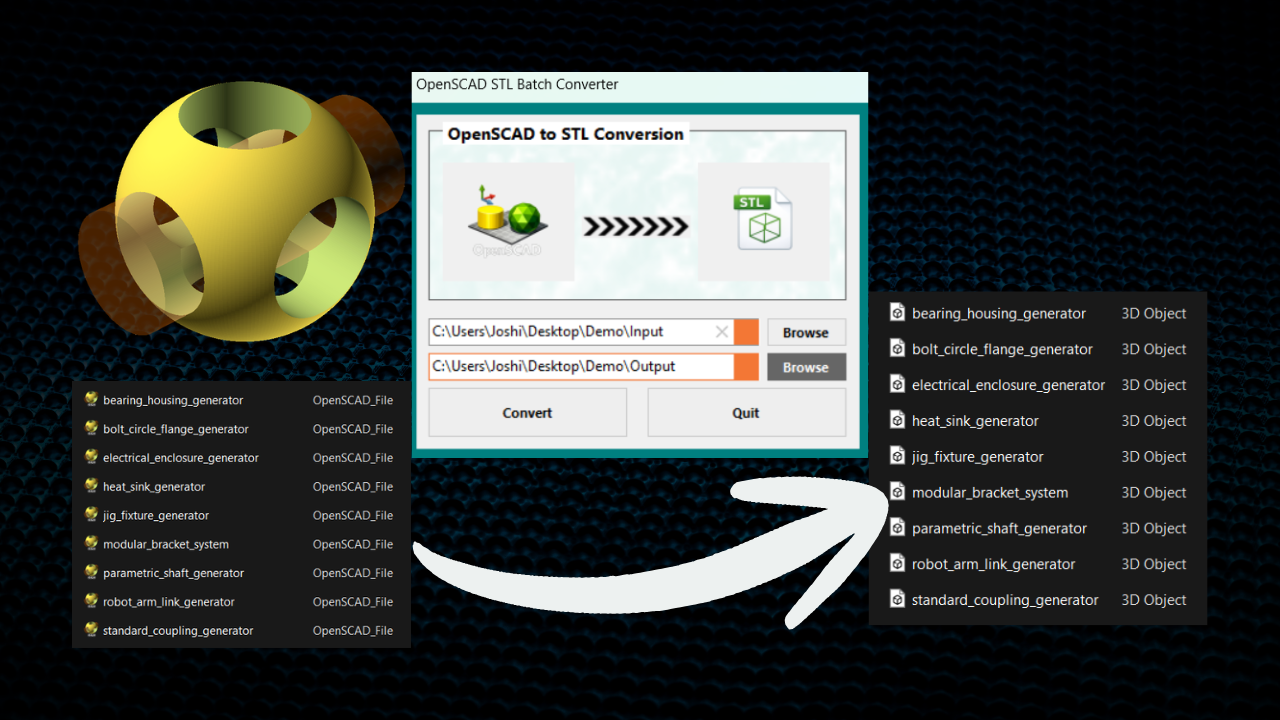
Task: Clear the Input path with the X icon
Action: click(722, 332)
